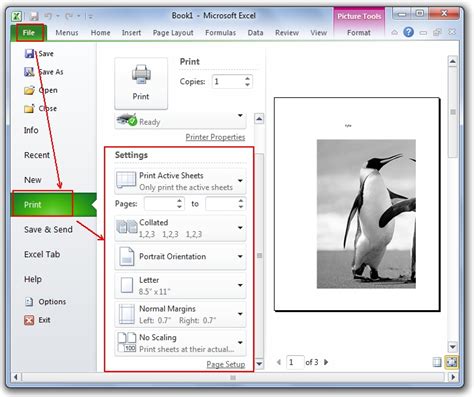Switch to the View tab
Viewport: 474px width, 397px height.
[318, 33]
